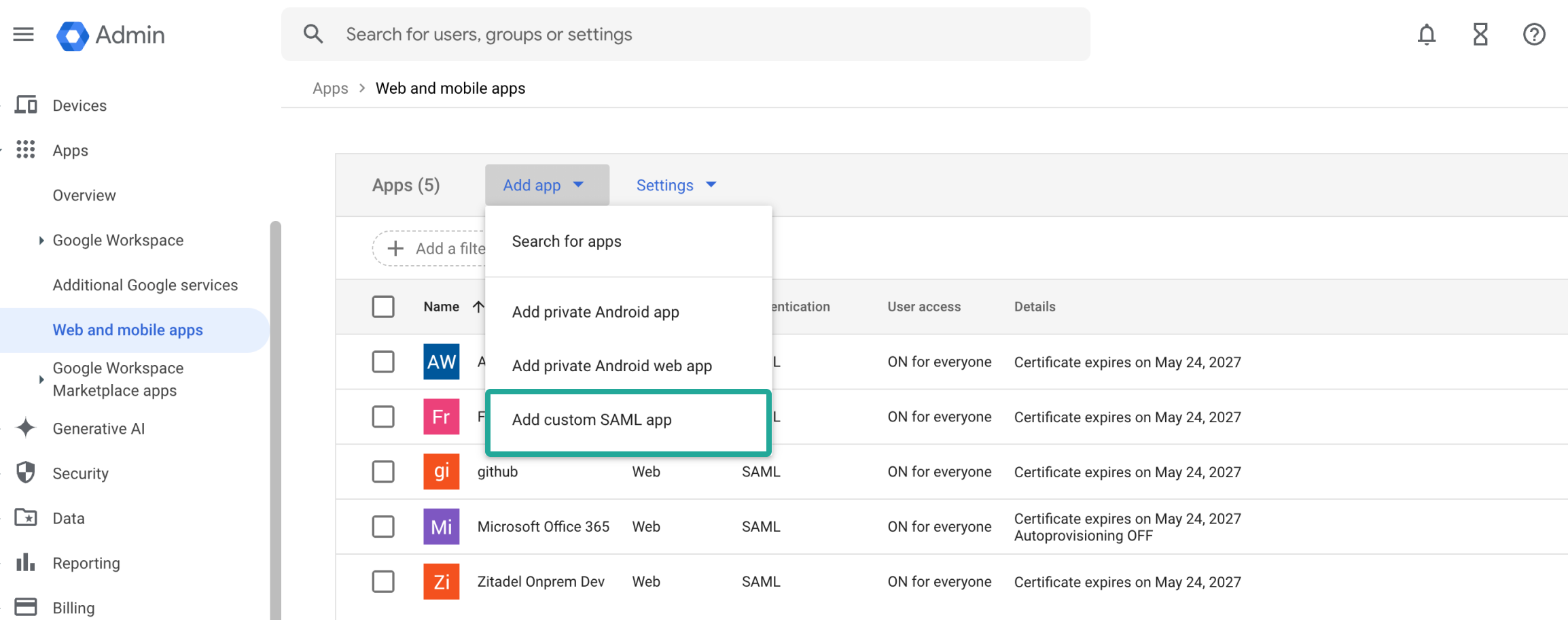The width and height of the screenshot is (1568, 620).
Task: Open Security section
Action: (x=80, y=473)
